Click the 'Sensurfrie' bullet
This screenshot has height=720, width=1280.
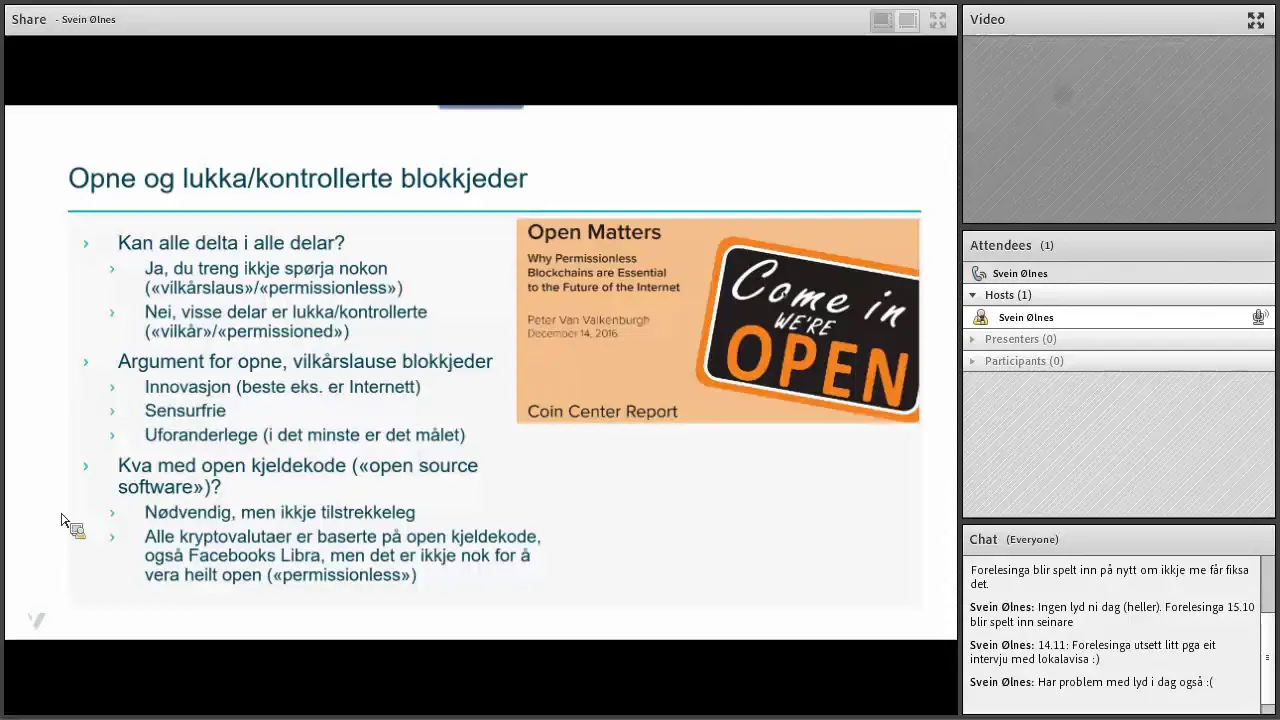(185, 411)
